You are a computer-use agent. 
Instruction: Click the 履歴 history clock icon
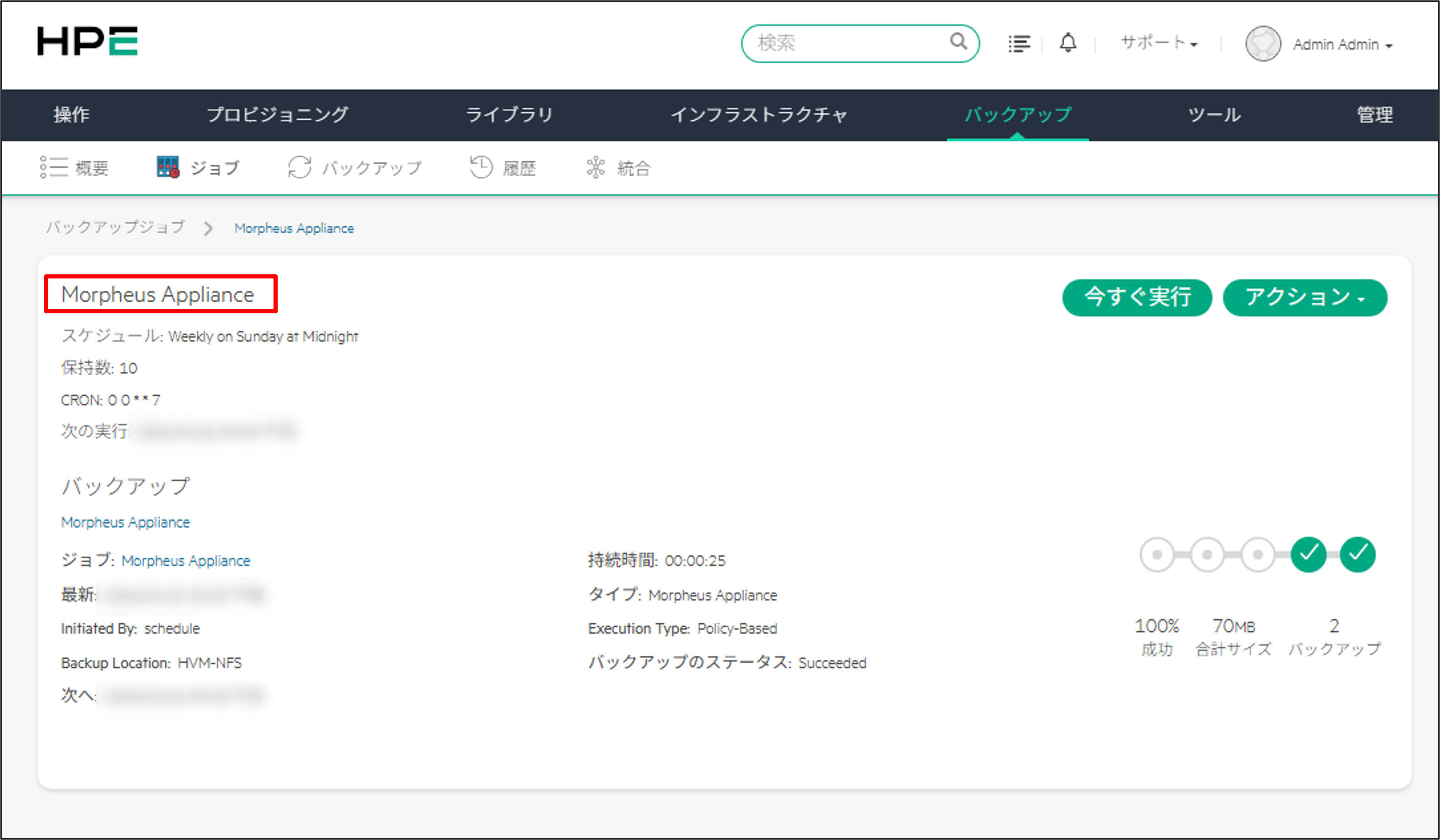480,167
